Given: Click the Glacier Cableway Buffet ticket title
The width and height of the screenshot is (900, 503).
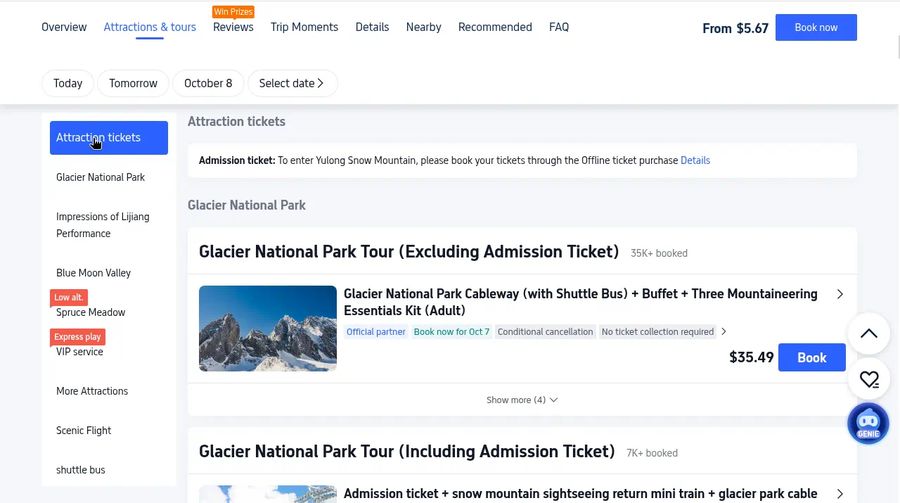Looking at the screenshot, I should point(580,302).
